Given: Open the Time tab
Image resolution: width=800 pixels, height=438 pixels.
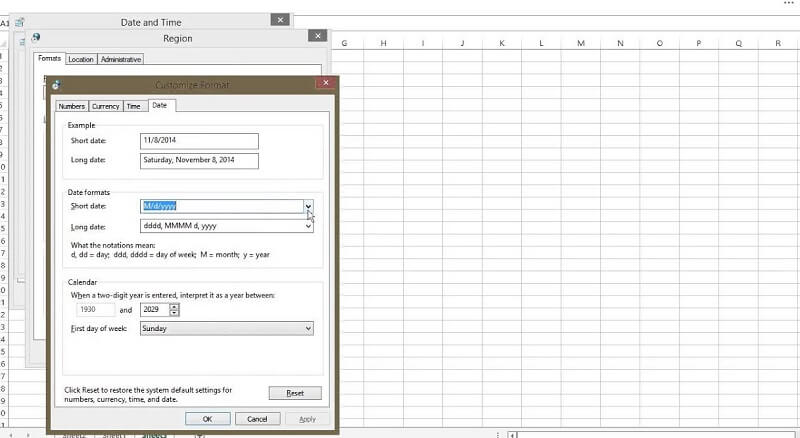Looking at the screenshot, I should point(133,106).
